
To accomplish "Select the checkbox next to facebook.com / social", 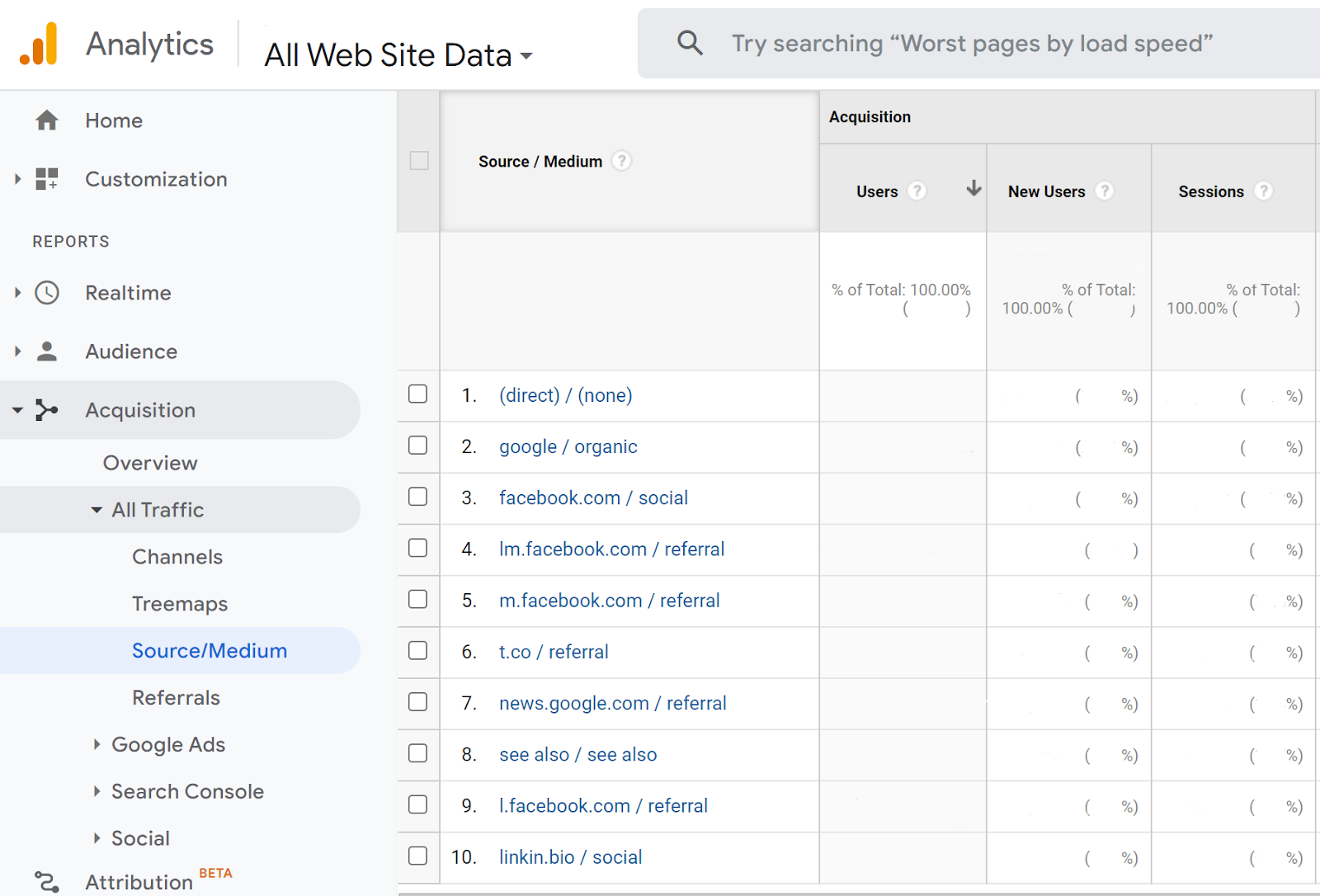I will point(418,497).
